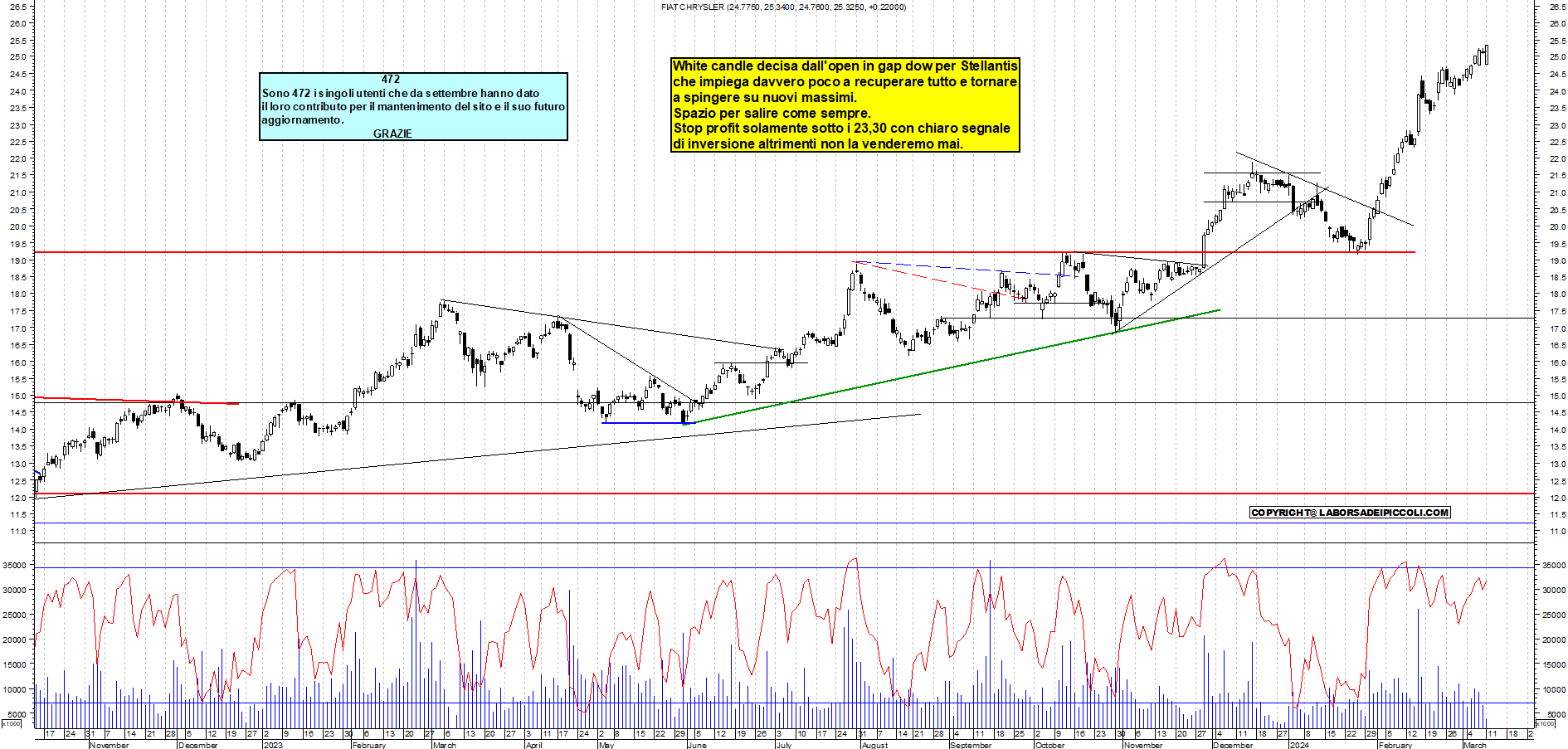The width and height of the screenshot is (1568, 749).
Task: Click the 'April' month label on time axis
Action: click(533, 745)
